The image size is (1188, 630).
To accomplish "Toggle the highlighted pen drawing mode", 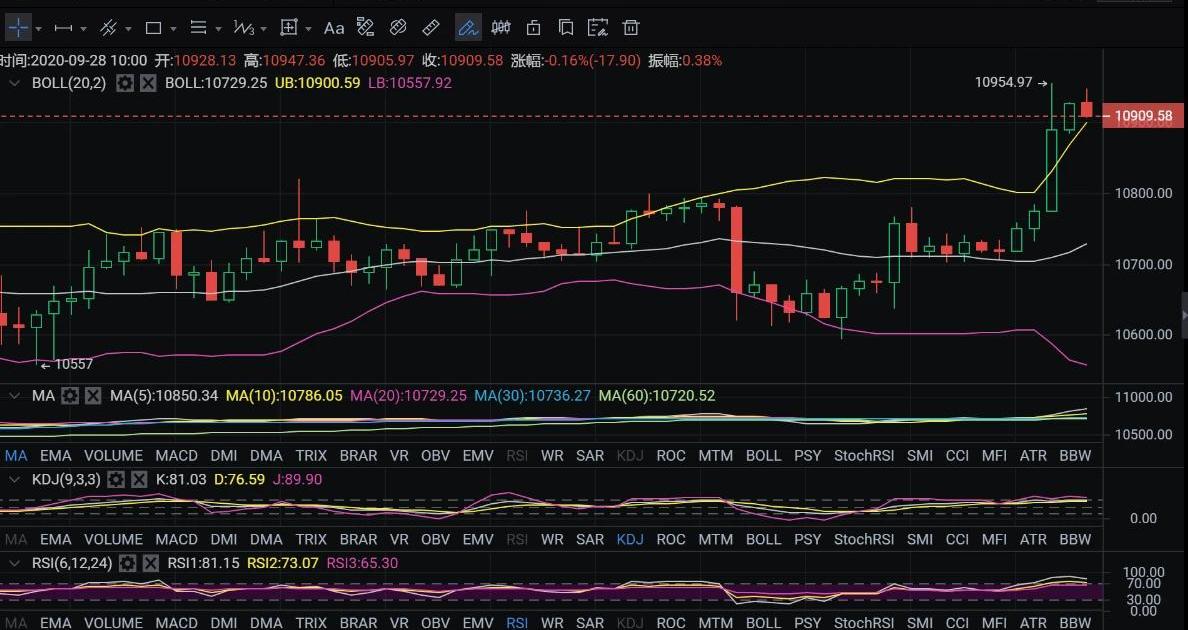I will coord(467,27).
